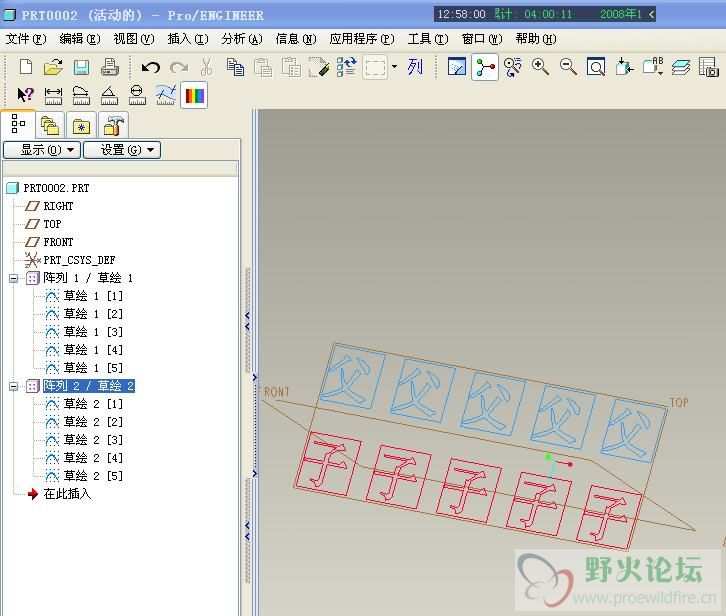Click the Redo arrow icon

[179, 68]
